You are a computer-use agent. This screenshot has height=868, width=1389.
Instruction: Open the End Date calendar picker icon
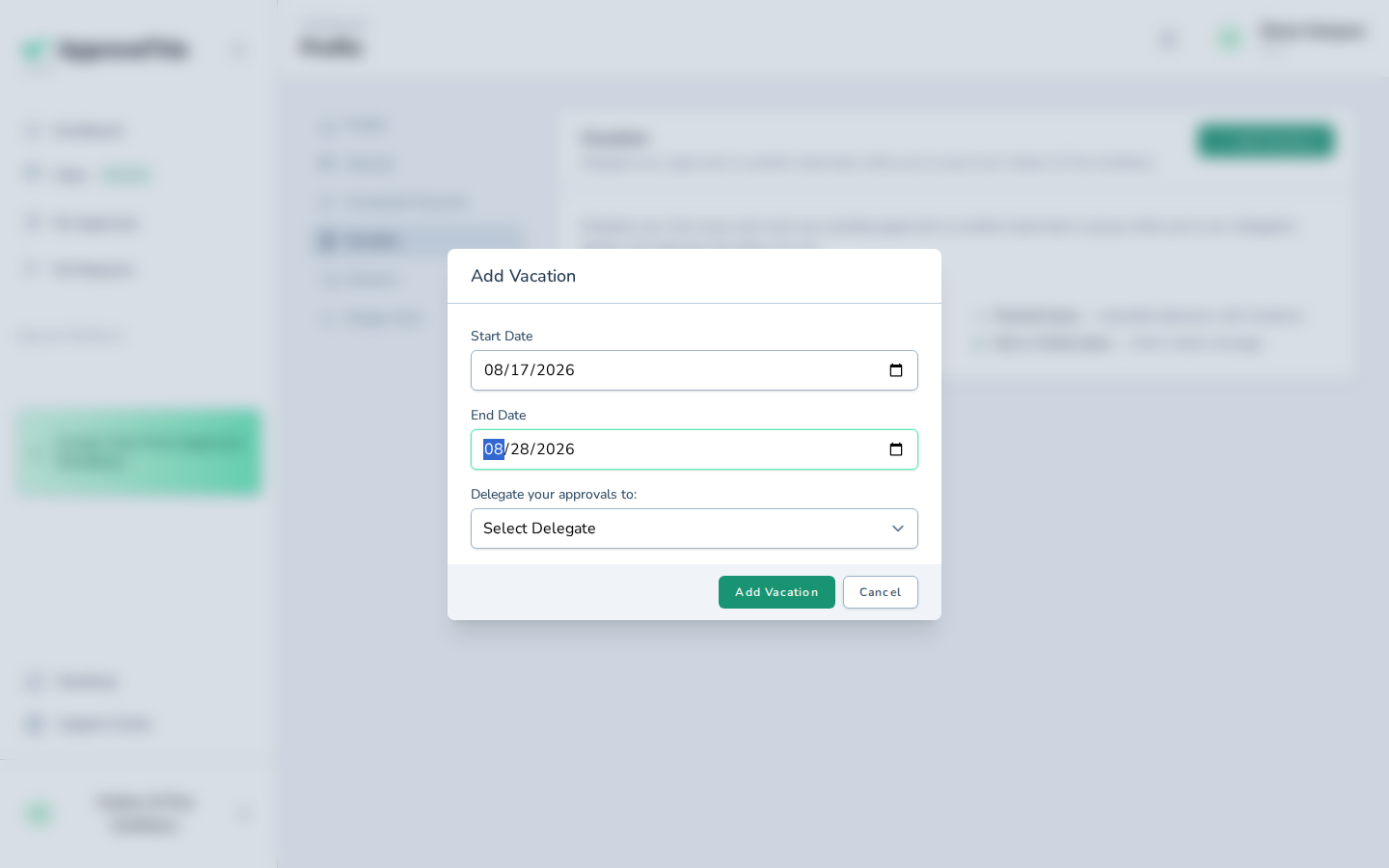click(x=896, y=449)
